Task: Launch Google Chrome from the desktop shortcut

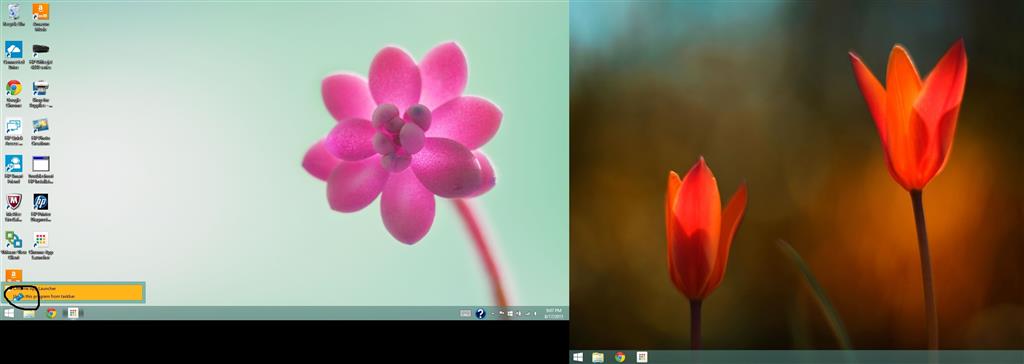Action: pos(14,93)
